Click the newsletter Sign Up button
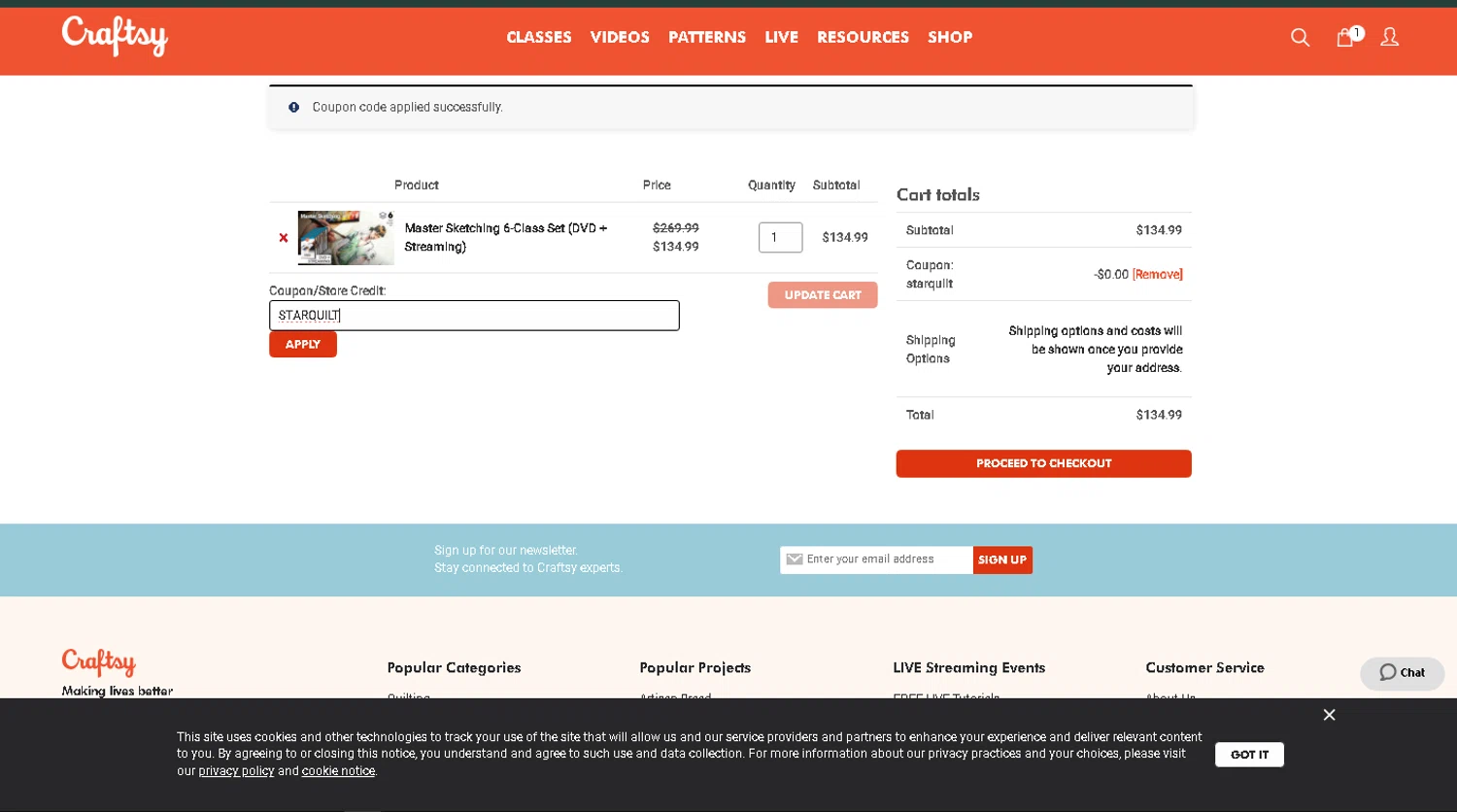 1002,559
